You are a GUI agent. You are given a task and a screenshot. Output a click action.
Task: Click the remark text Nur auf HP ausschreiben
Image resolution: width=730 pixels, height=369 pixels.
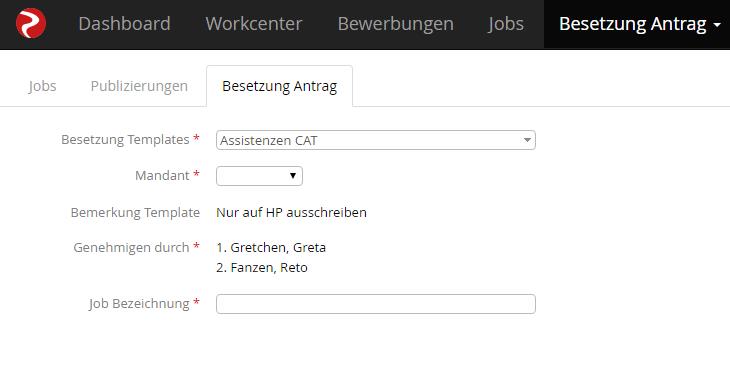[291, 213]
